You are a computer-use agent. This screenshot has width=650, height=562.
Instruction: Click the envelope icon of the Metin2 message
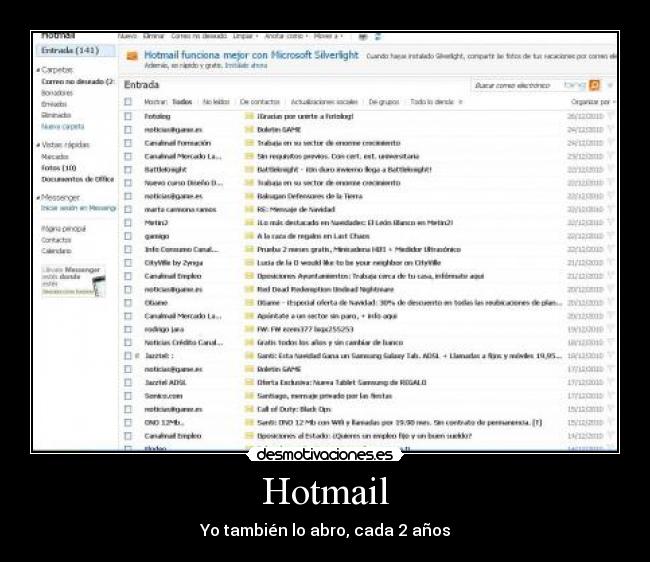pyautogui.click(x=249, y=223)
